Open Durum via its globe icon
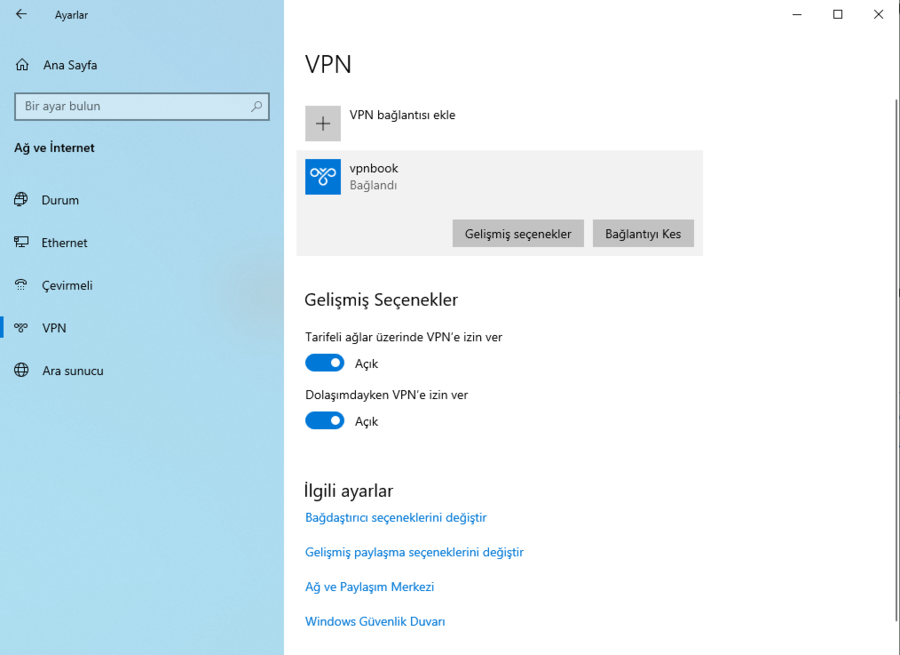The width and height of the screenshot is (900, 655). coord(21,200)
